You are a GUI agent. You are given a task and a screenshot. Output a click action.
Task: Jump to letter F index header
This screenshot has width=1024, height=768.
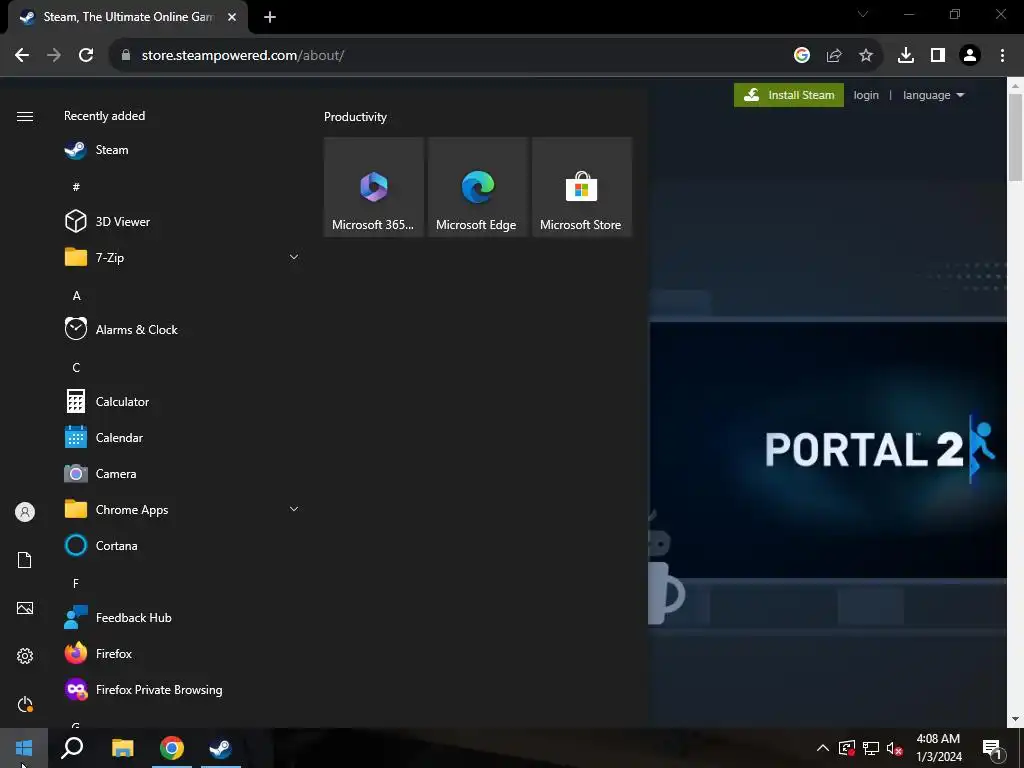point(76,583)
